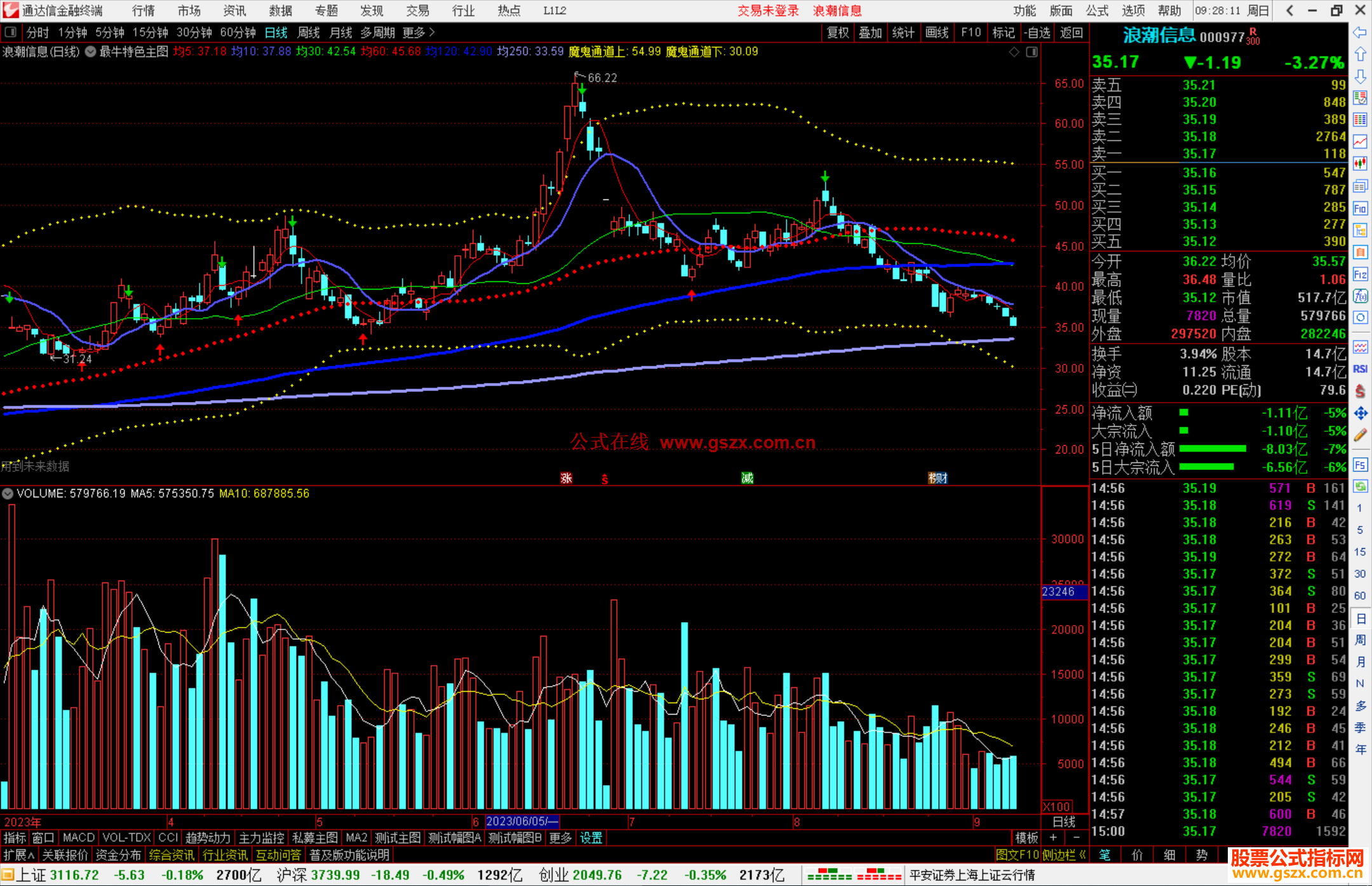Click the F10 company info sidebar icon
The width and height of the screenshot is (1372, 886).
1360,208
